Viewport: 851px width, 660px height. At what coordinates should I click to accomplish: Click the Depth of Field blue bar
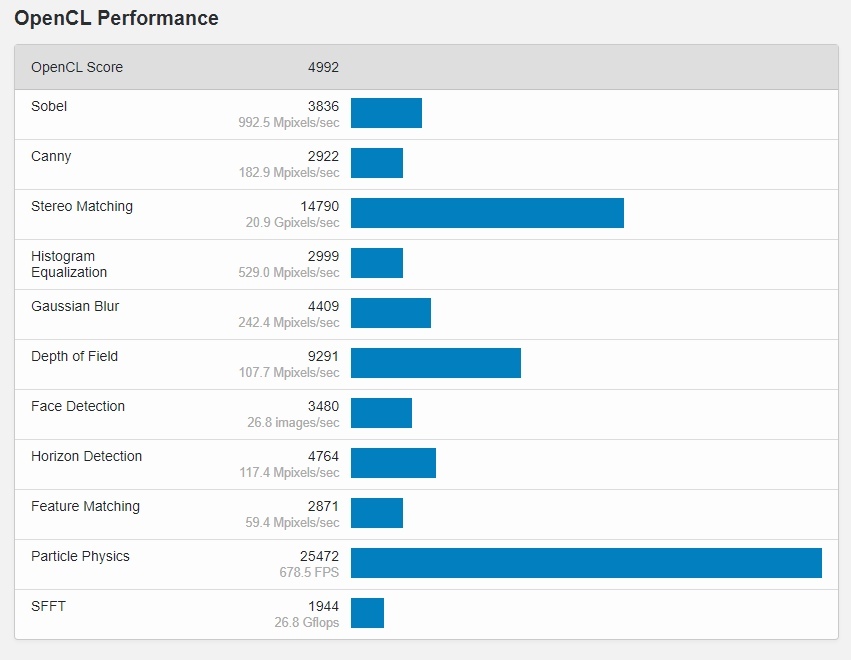(436, 363)
